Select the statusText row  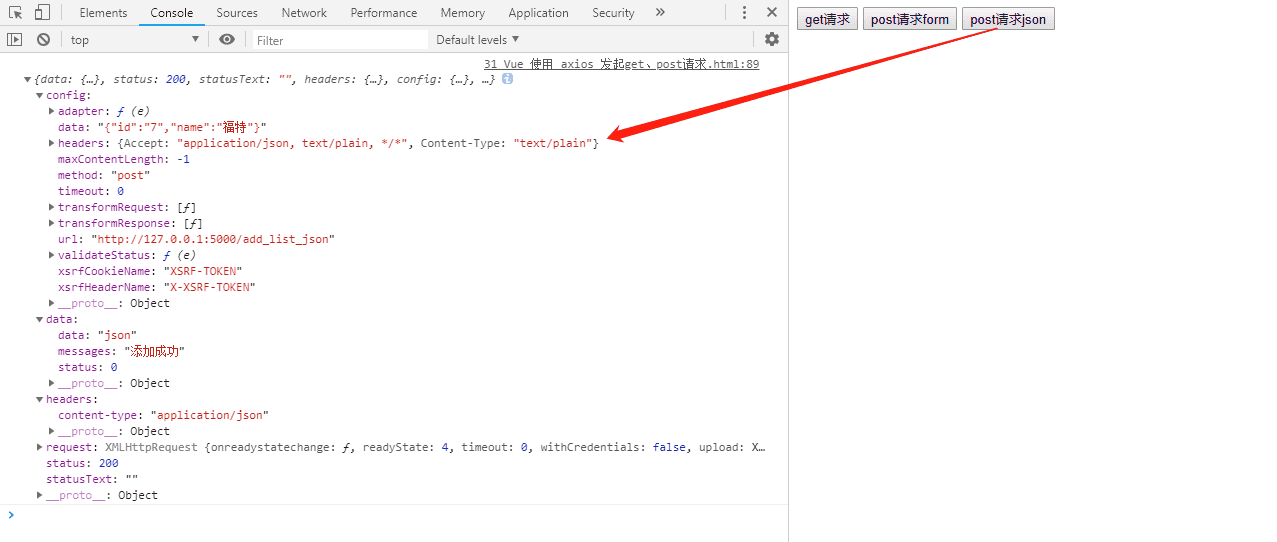pyautogui.click(x=92, y=479)
